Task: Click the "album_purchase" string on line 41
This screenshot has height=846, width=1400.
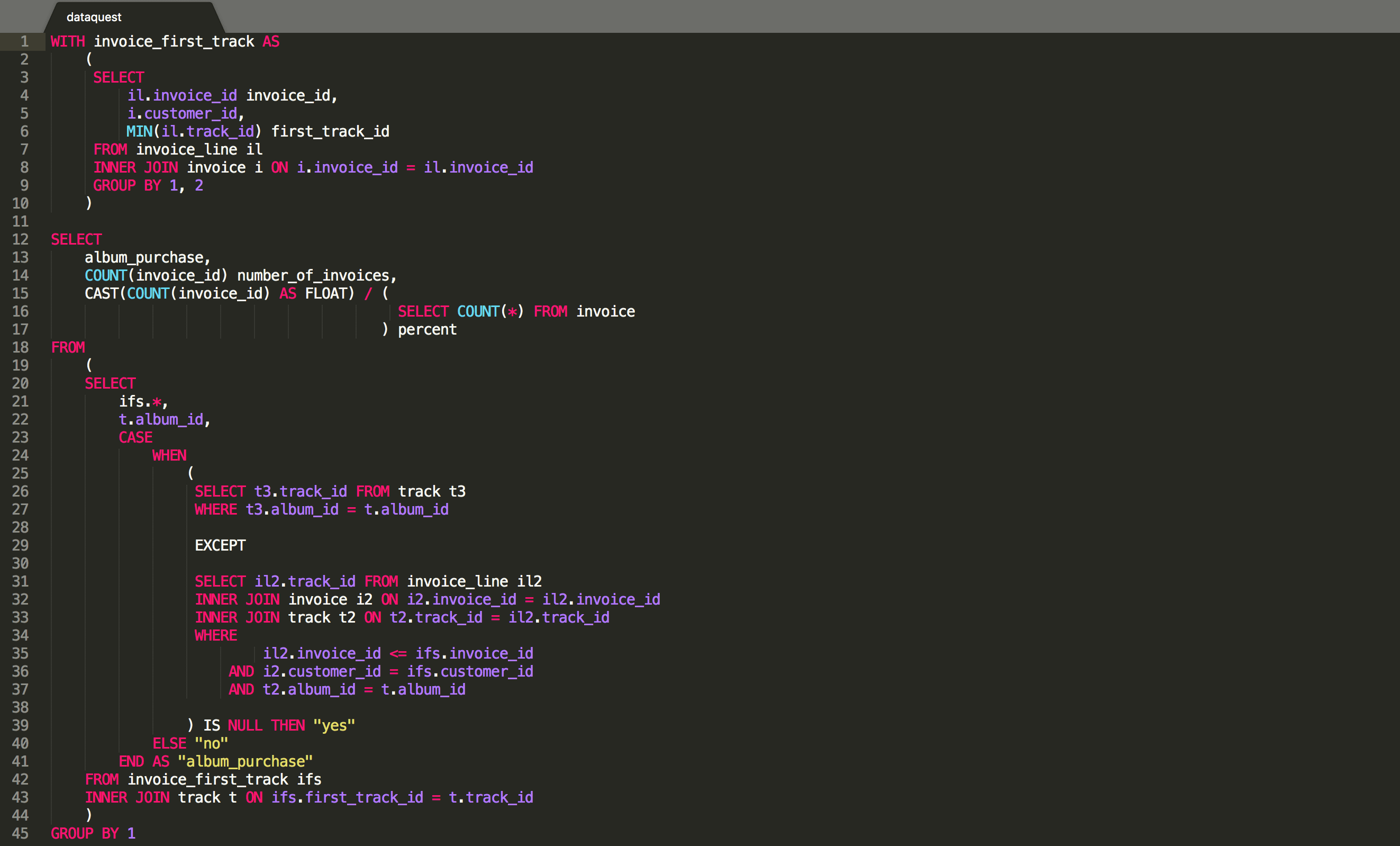Action: 245,761
